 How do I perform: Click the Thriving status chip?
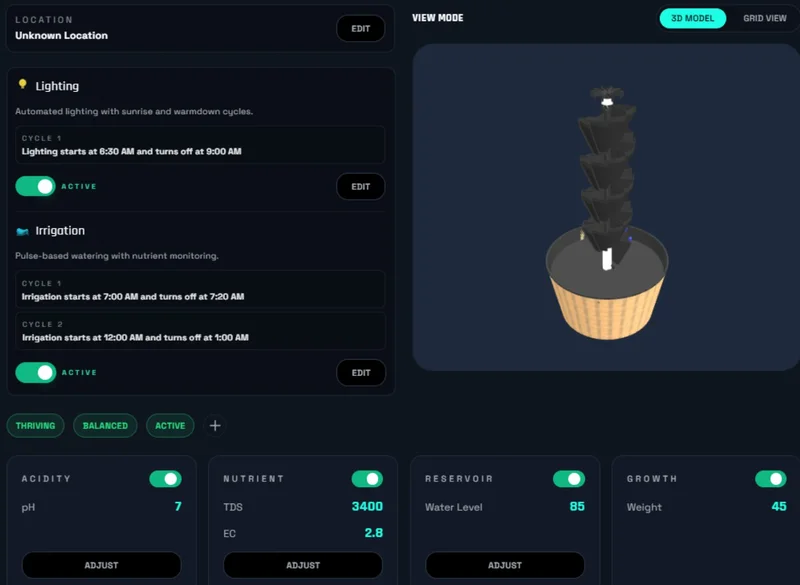coord(36,425)
